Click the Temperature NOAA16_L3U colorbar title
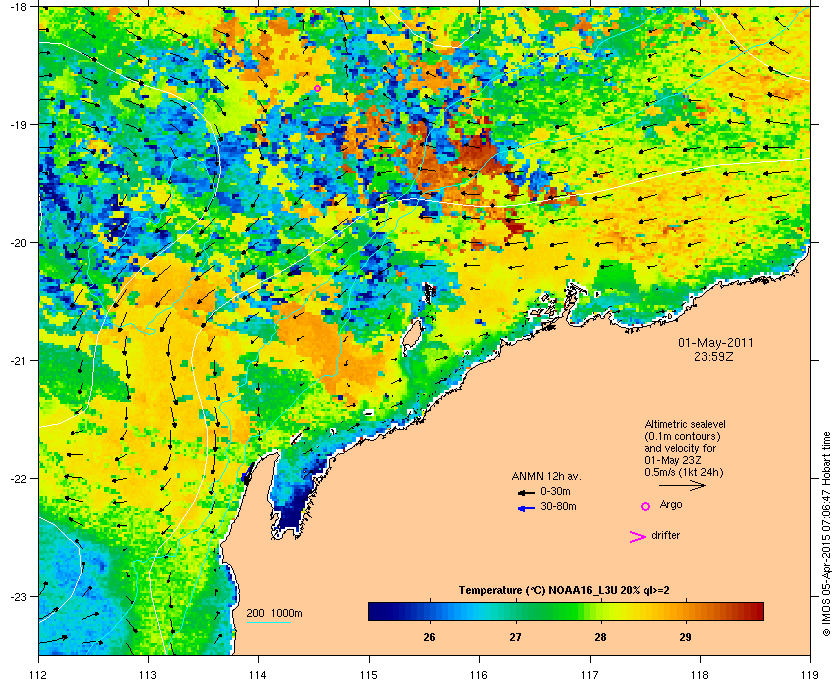The image size is (840, 680). click(564, 591)
